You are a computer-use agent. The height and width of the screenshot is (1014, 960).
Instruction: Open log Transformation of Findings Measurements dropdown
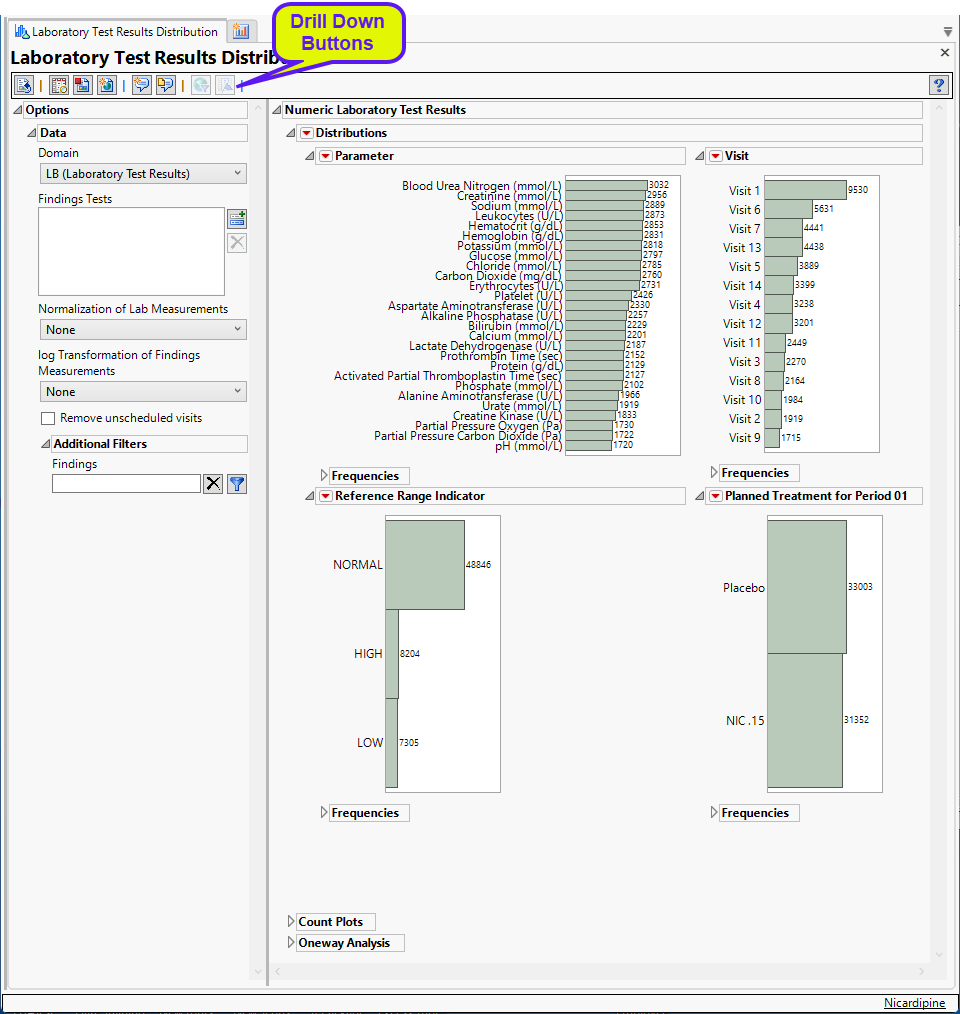[x=143, y=392]
